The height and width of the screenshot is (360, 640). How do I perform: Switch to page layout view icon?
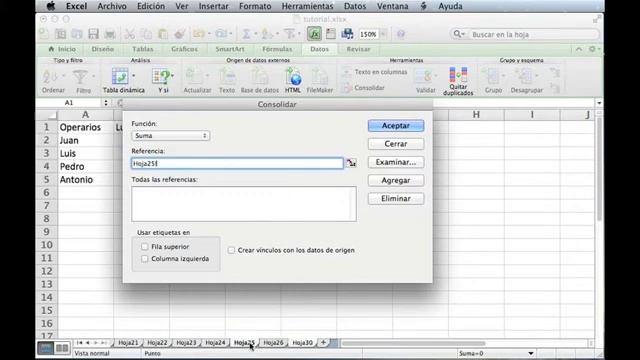click(x=62, y=348)
